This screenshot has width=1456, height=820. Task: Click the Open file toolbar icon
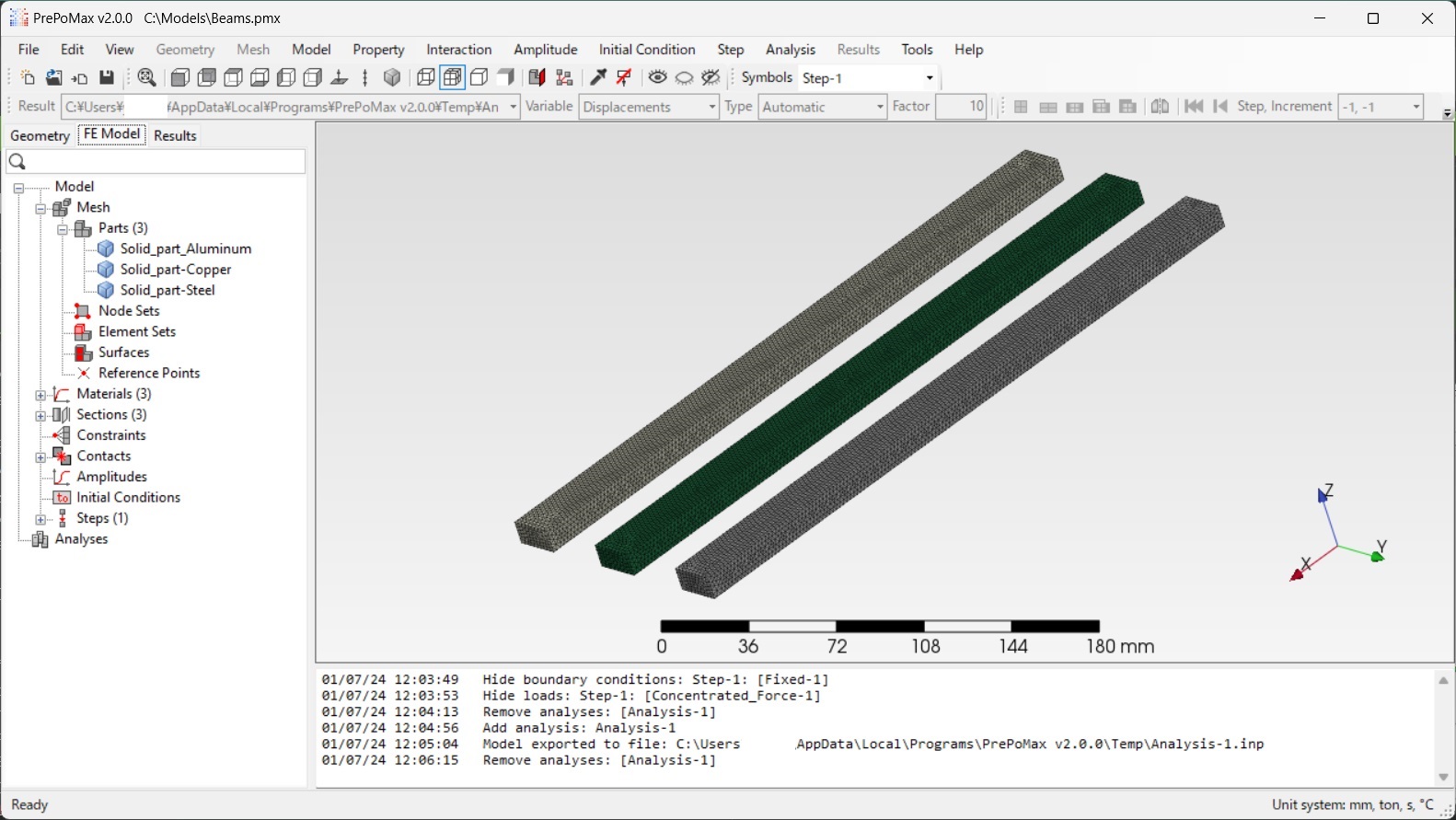tap(54, 78)
